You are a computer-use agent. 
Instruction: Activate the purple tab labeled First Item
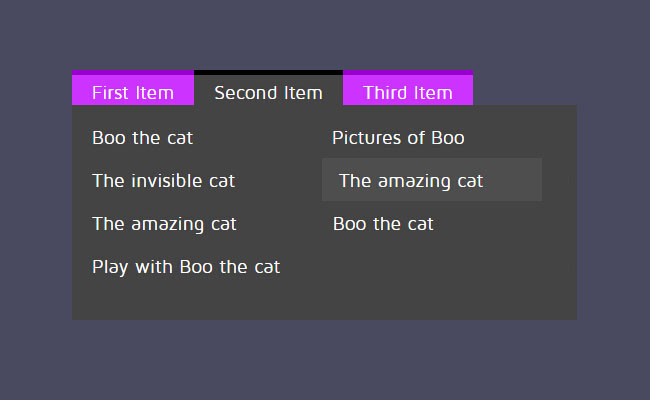point(132,90)
